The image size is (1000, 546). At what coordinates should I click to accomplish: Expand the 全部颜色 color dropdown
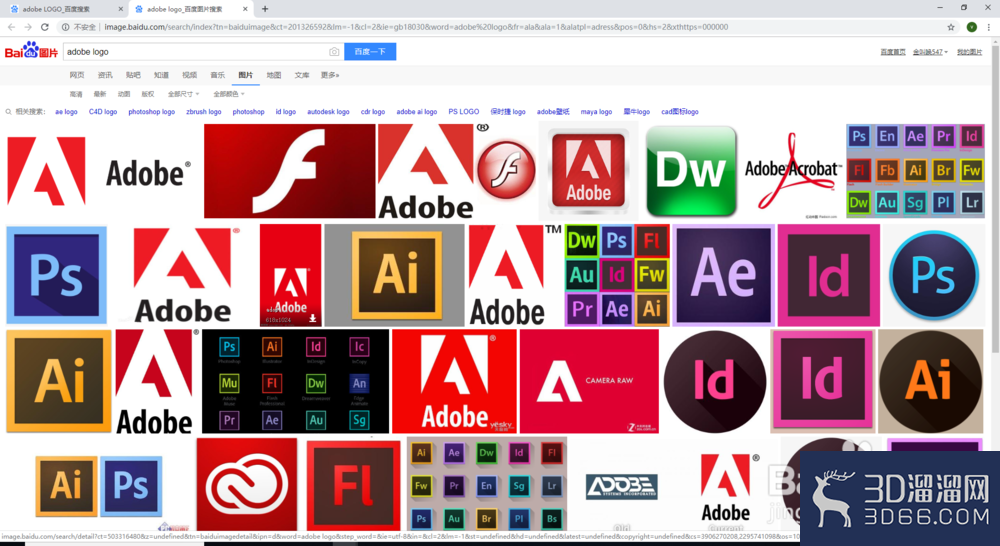(x=228, y=94)
